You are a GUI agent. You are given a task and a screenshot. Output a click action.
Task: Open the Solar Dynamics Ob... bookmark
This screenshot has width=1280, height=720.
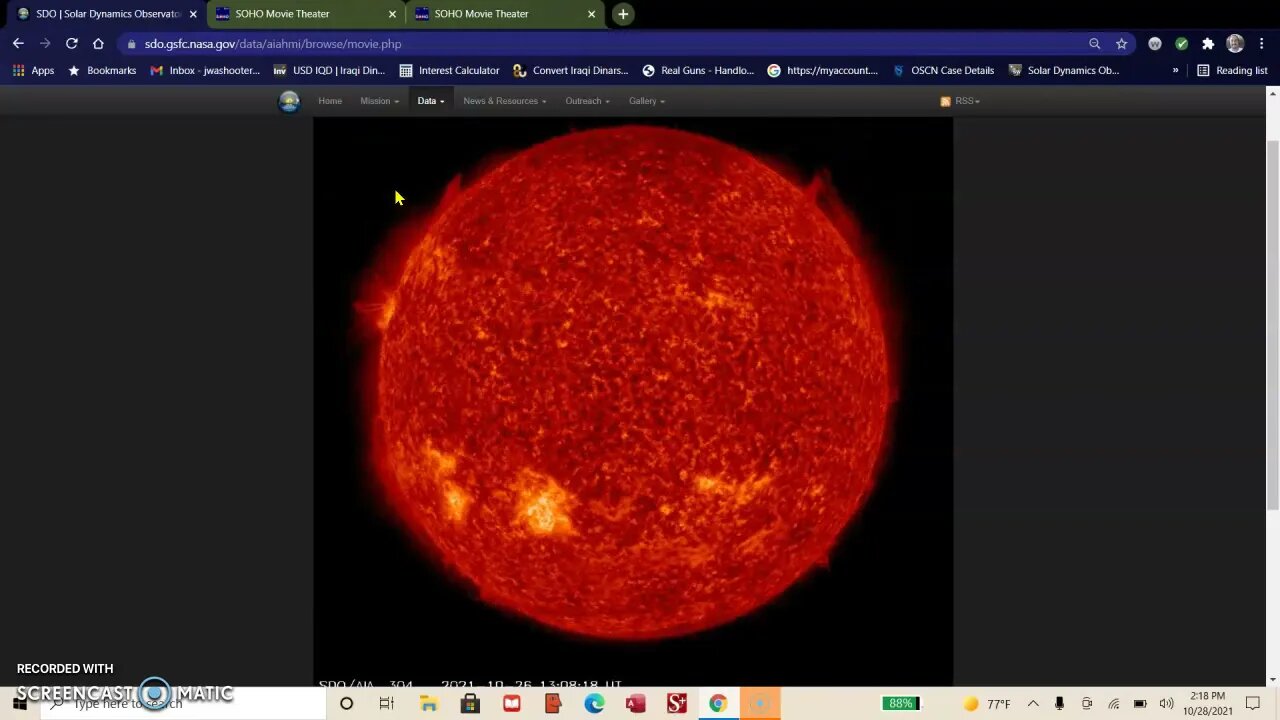(x=1064, y=71)
